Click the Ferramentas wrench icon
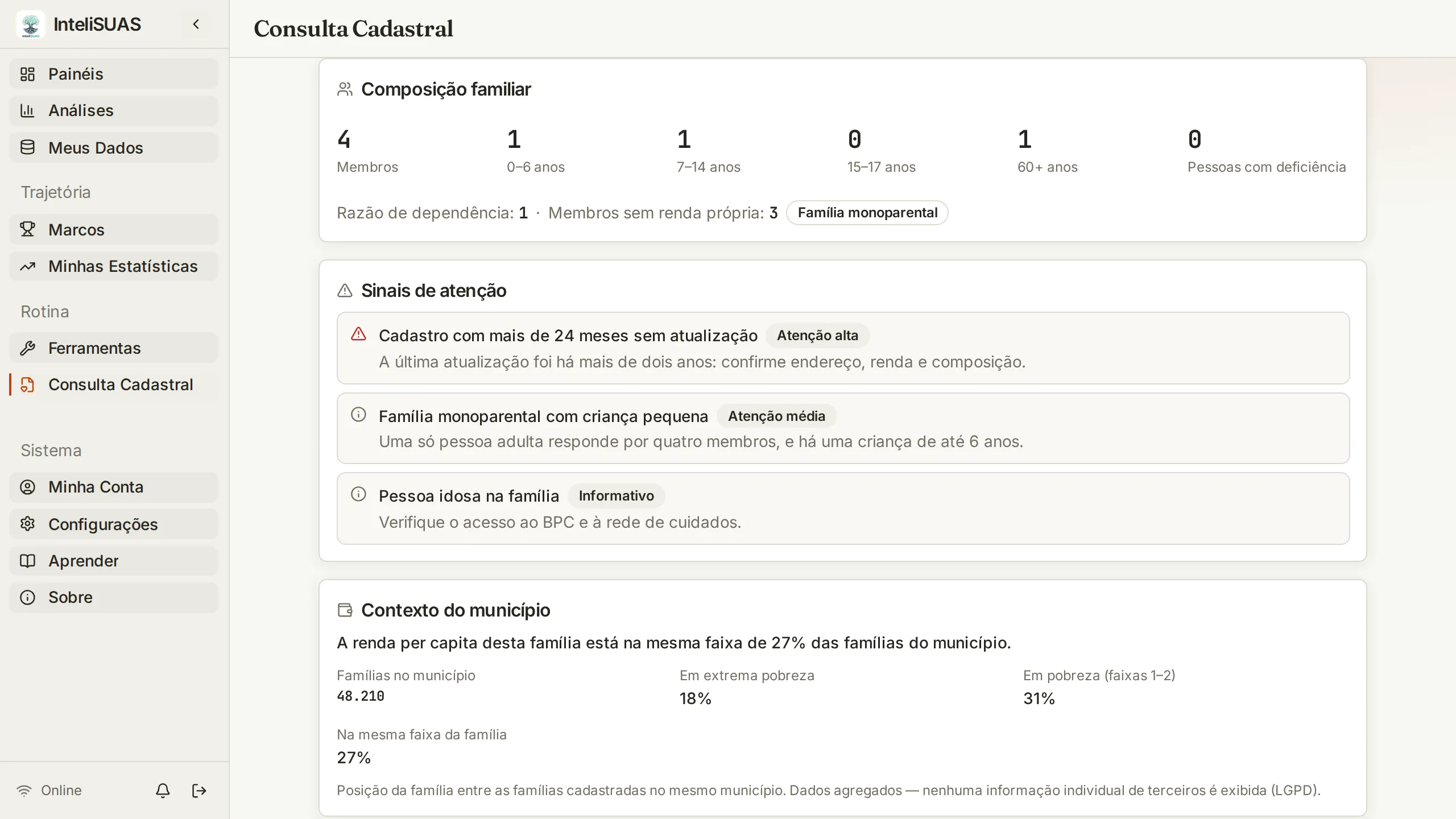1456x819 pixels. click(27, 348)
